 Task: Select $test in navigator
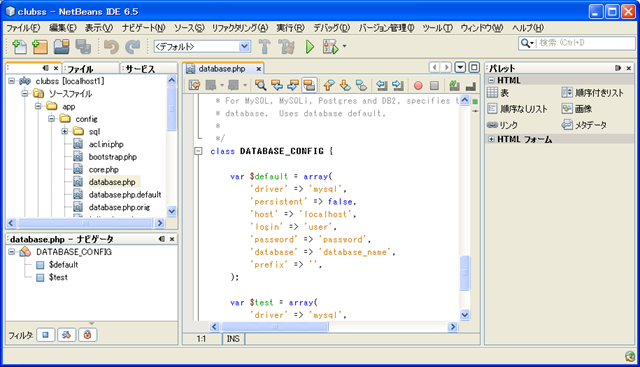[58, 277]
